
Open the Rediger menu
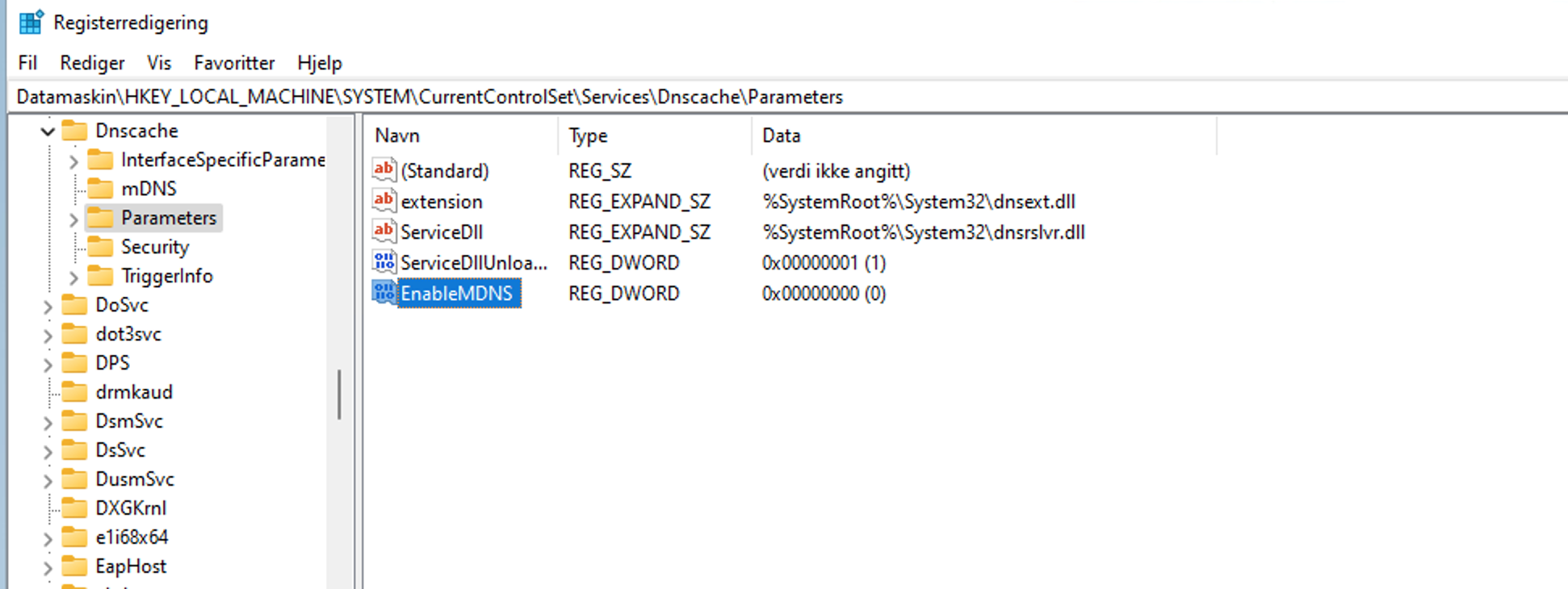point(92,63)
